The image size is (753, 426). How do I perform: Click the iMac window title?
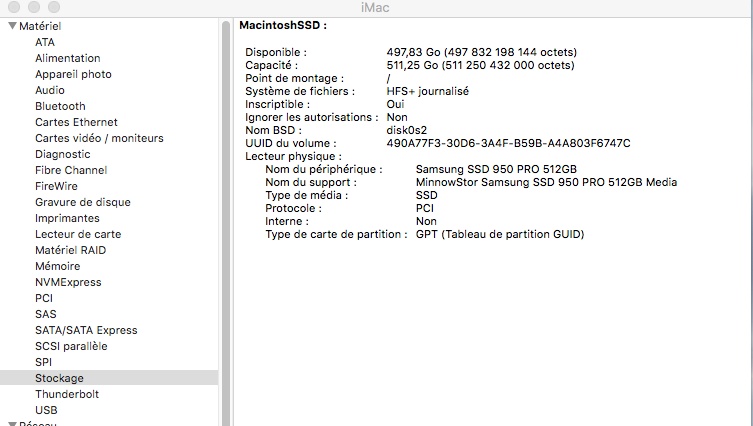tap(375, 8)
